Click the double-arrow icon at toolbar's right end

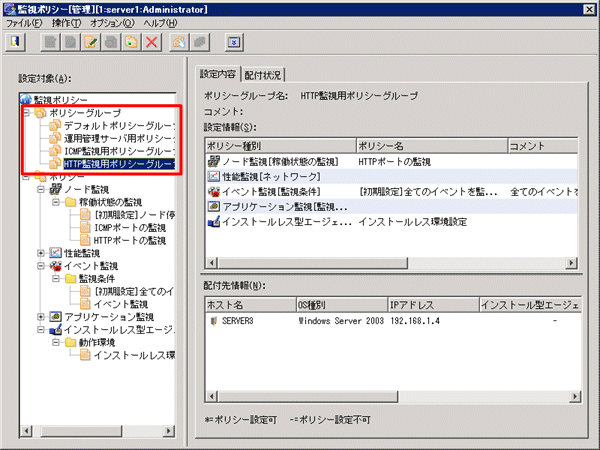[x=233, y=43]
